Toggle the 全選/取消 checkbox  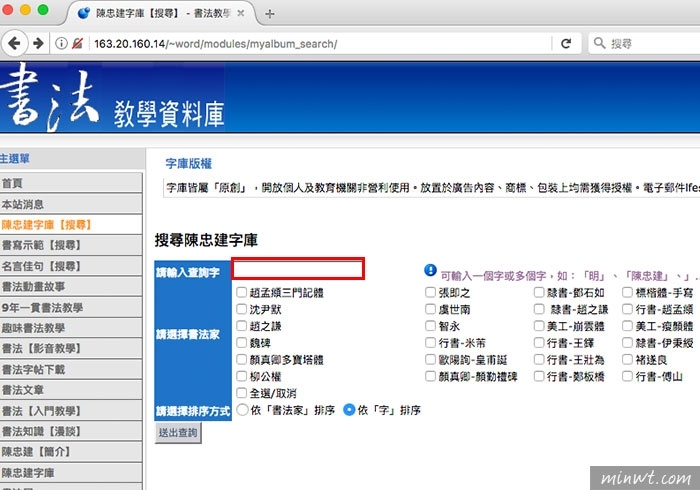click(242, 393)
